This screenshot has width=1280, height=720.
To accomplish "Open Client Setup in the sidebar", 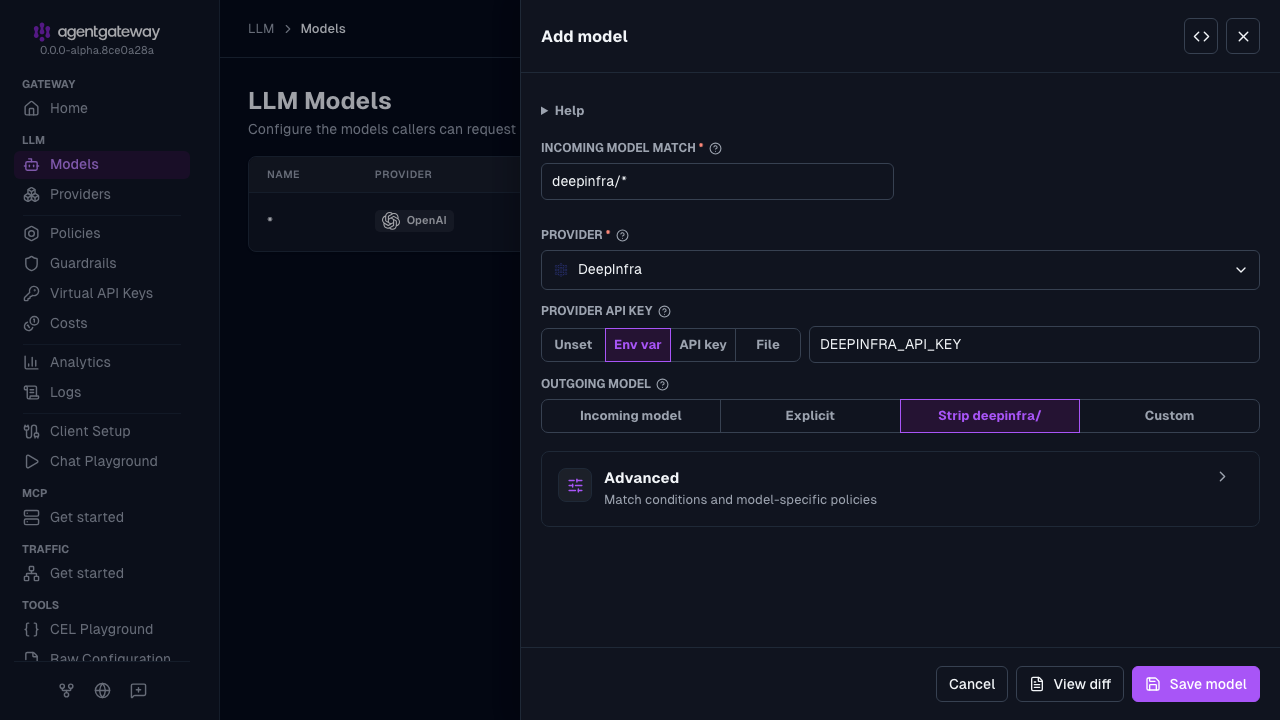I will pyautogui.click(x=102, y=431).
